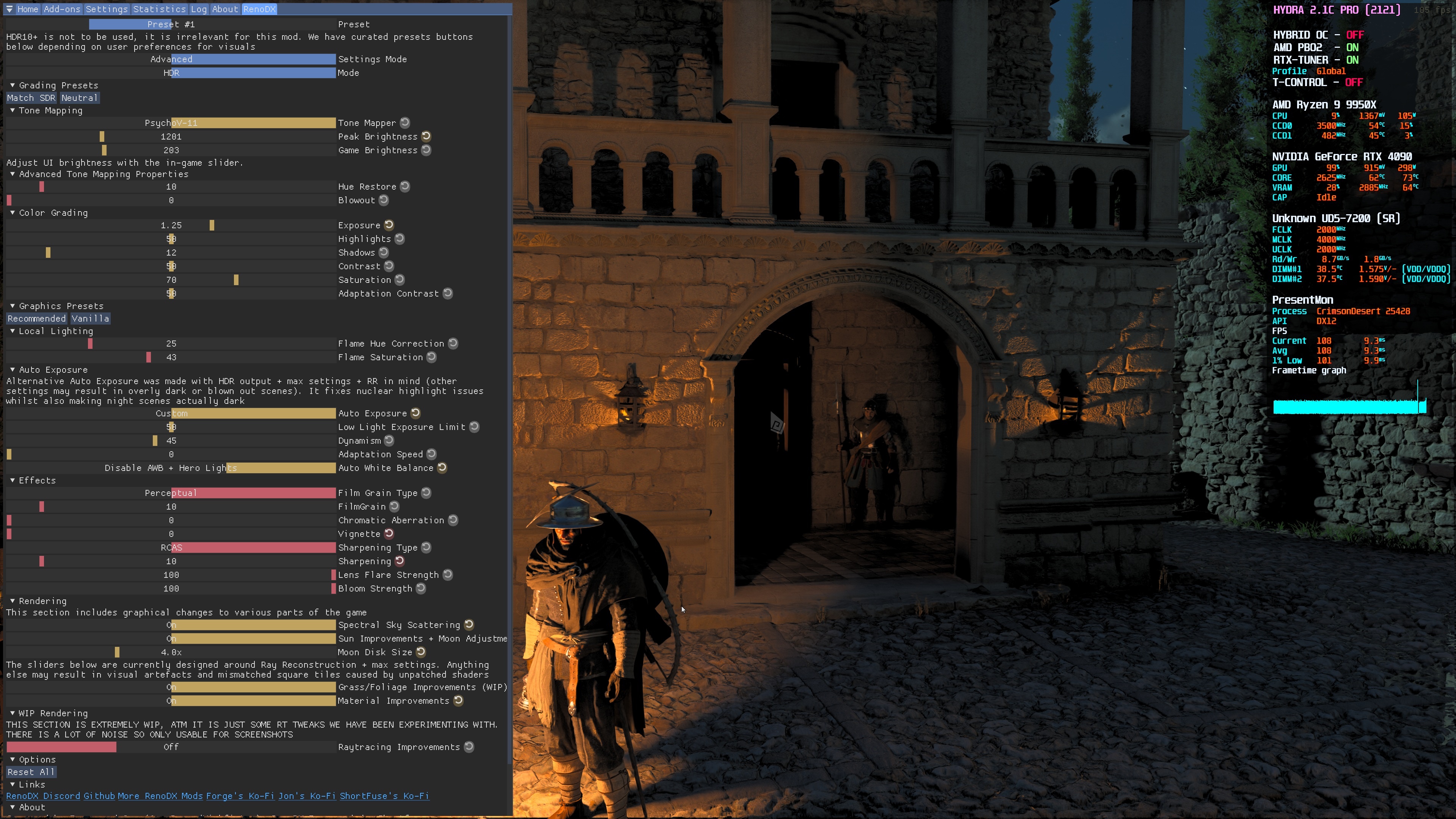Reset the Hue Restore value
This screenshot has width=1456, height=819.
[405, 187]
